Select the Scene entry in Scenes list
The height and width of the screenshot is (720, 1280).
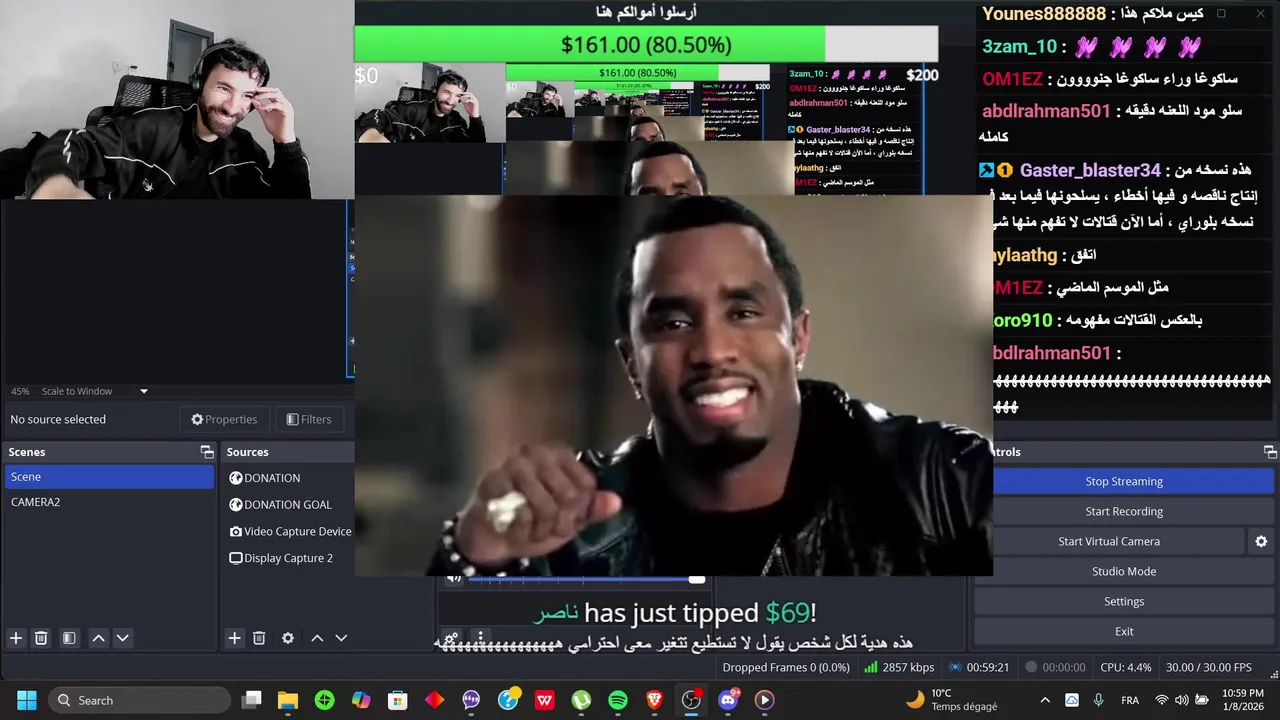click(109, 477)
